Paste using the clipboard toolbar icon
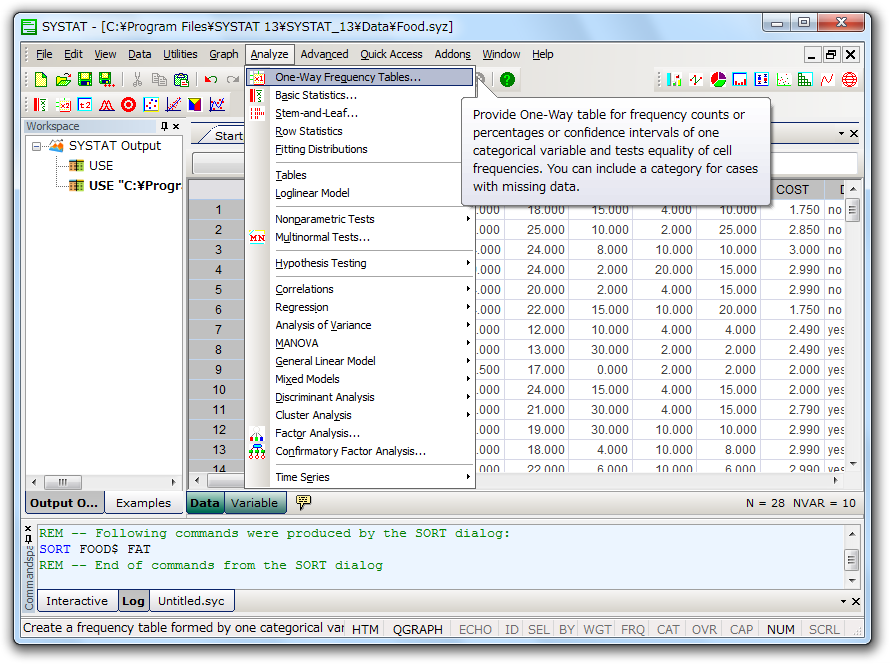Image resolution: width=890 pixels, height=664 pixels. click(181, 79)
